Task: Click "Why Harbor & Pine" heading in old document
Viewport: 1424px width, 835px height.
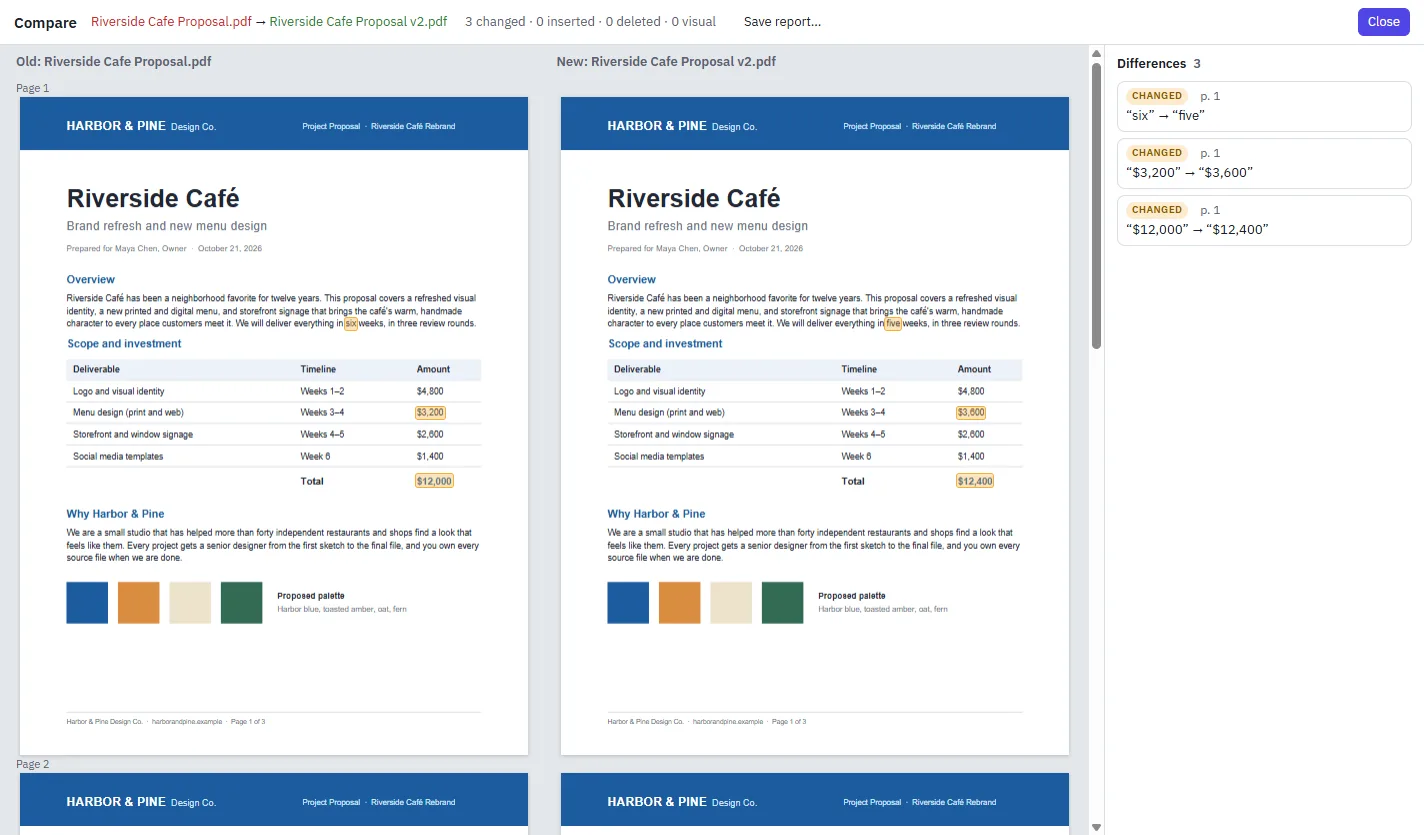Action: coord(115,514)
